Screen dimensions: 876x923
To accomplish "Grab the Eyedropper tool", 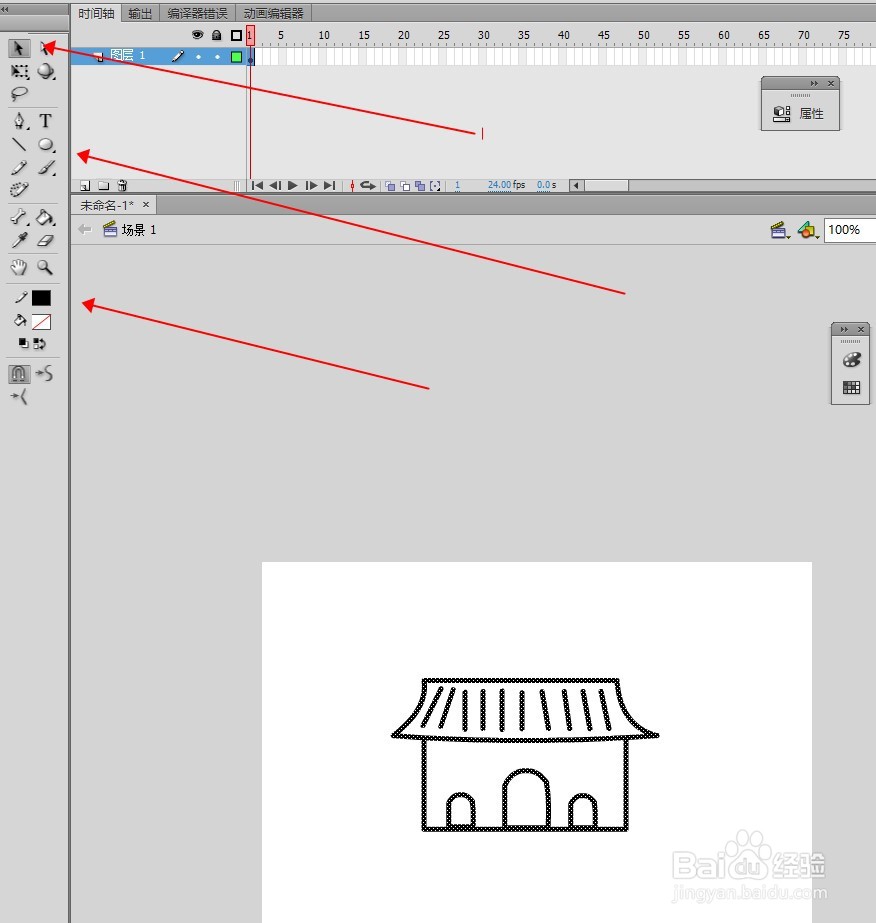I will [x=18, y=241].
